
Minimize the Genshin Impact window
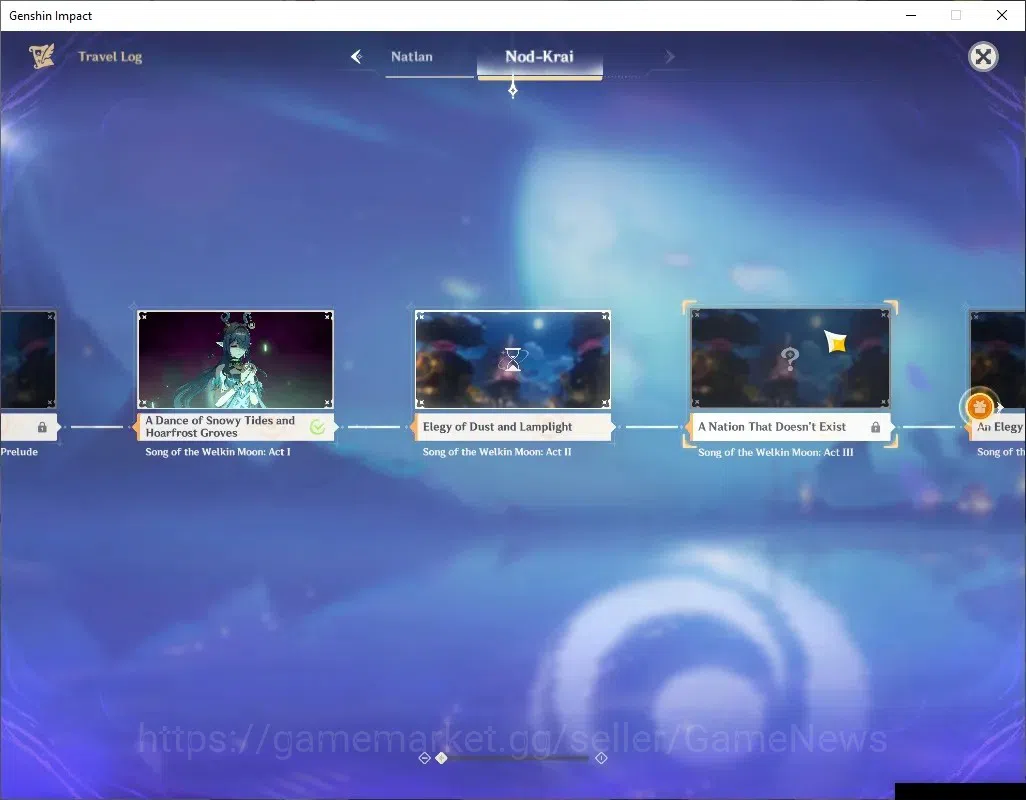(911, 15)
